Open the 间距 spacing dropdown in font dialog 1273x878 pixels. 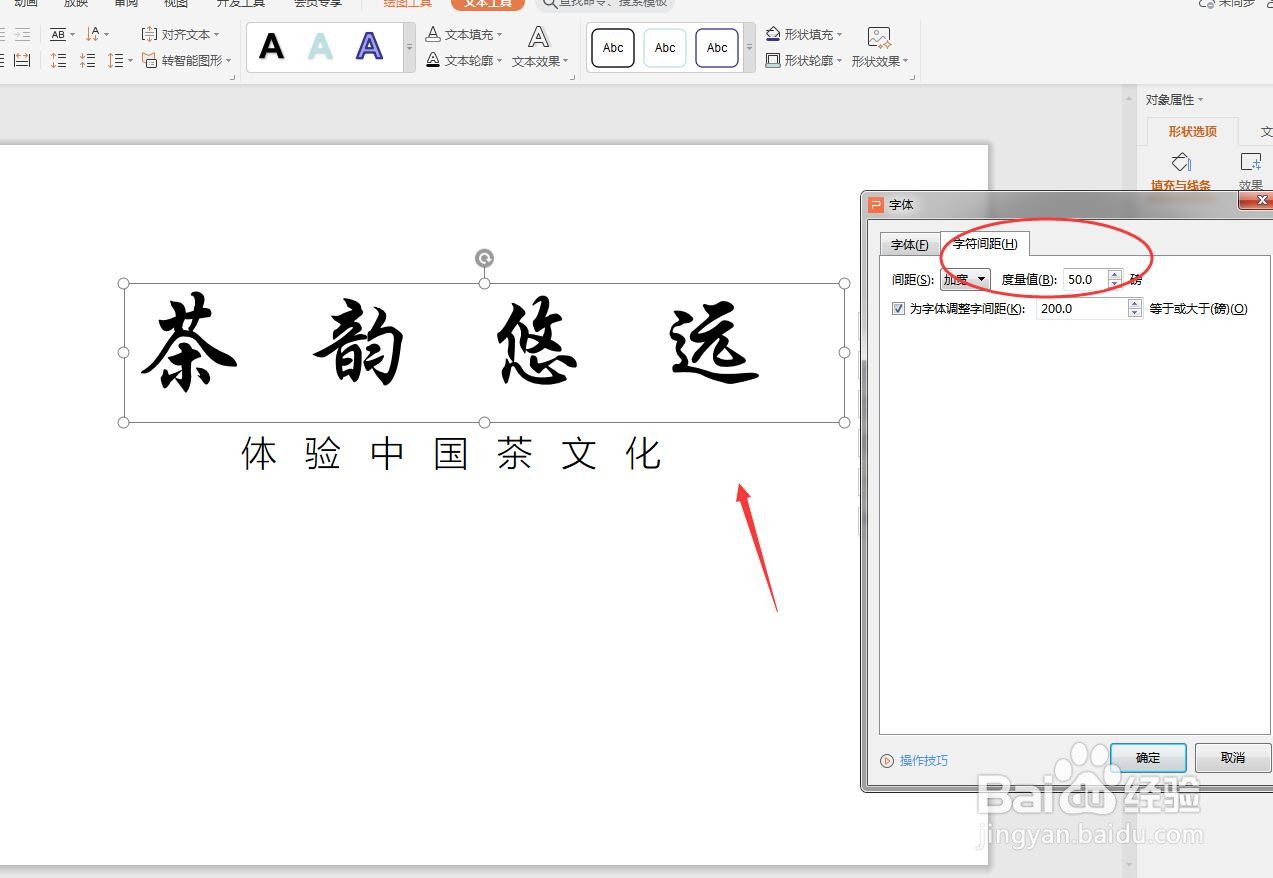click(966, 280)
